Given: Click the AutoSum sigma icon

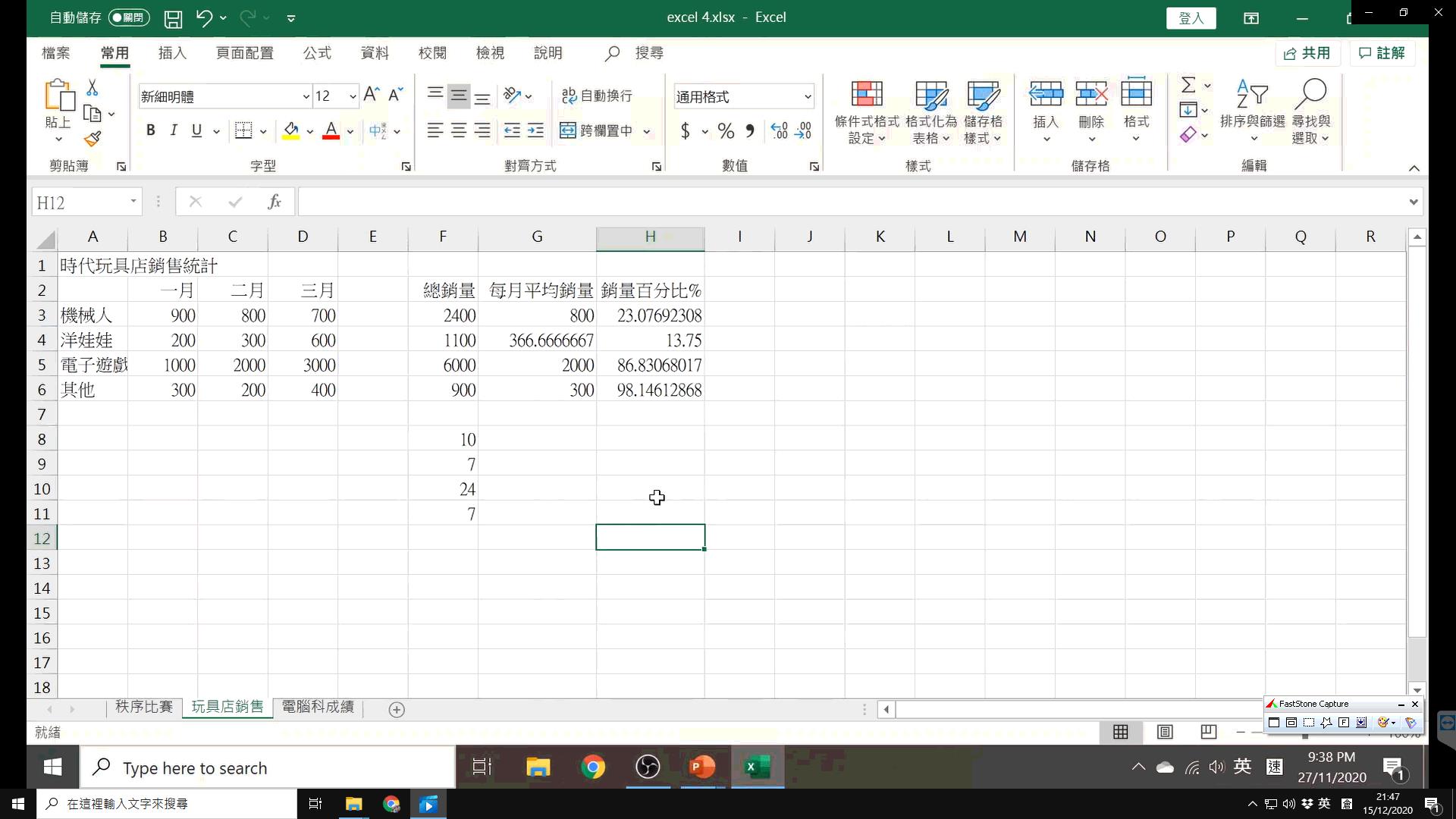Looking at the screenshot, I should pyautogui.click(x=1188, y=85).
